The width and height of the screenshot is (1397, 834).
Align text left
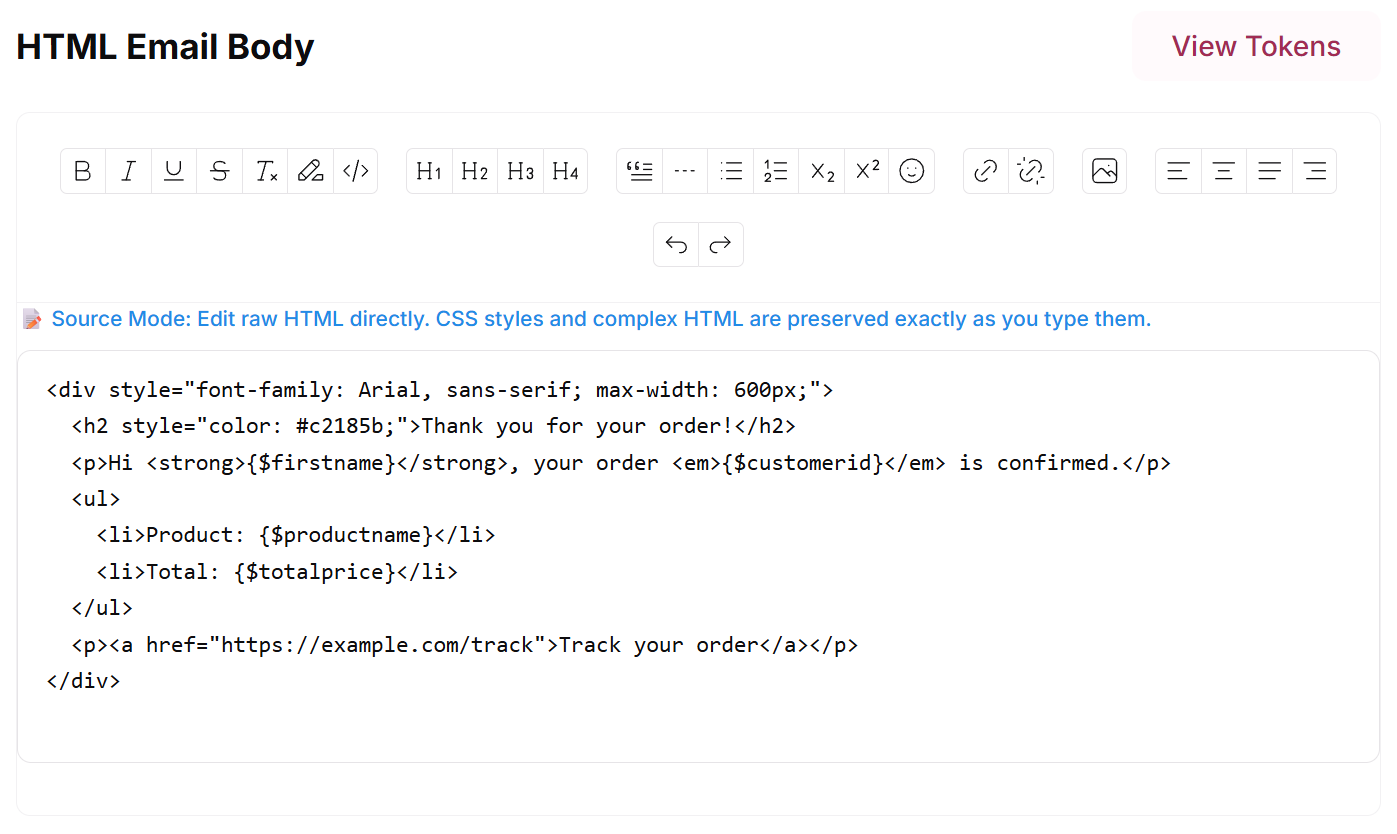click(x=1178, y=171)
